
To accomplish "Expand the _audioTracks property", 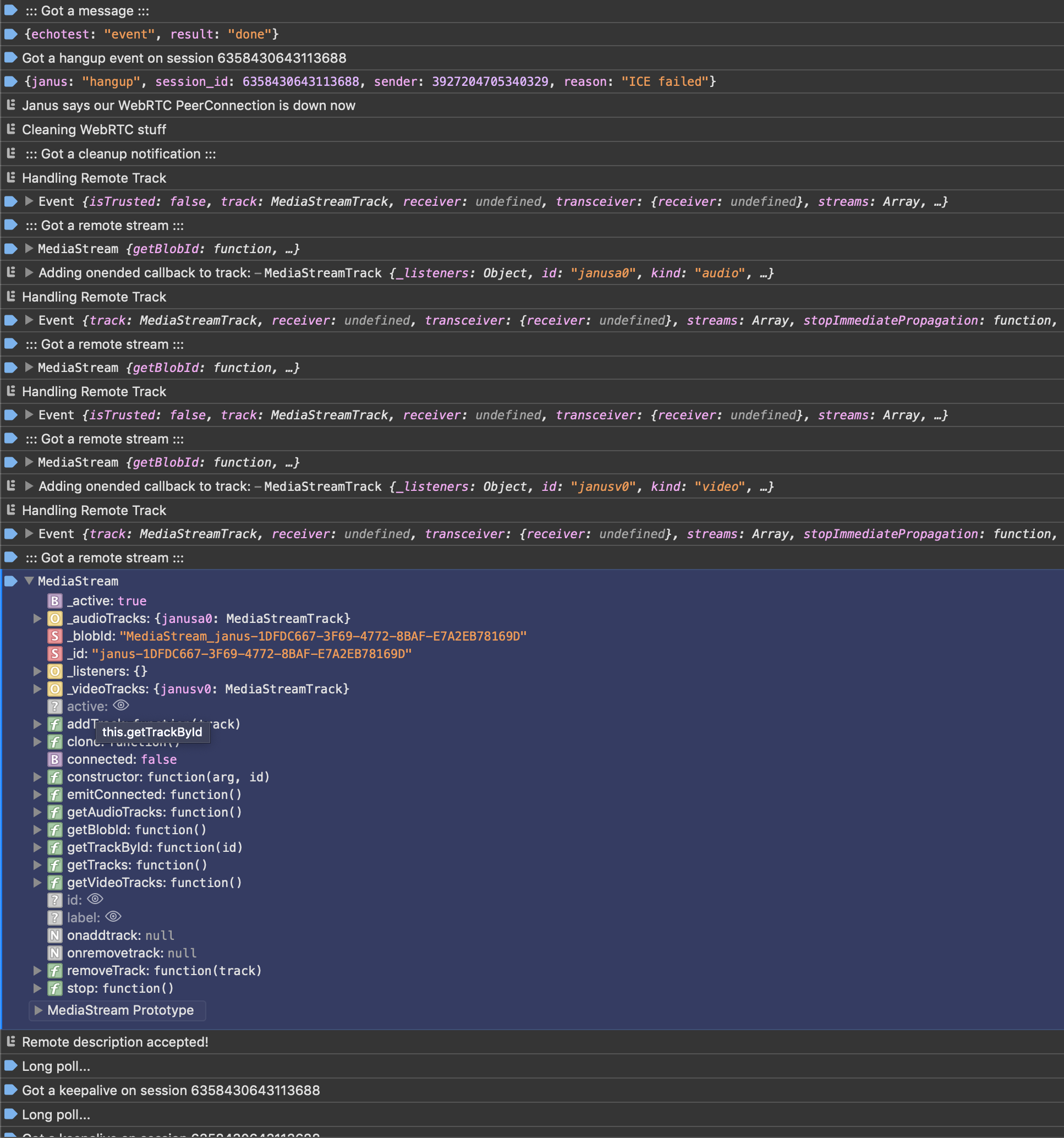I will 37,618.
